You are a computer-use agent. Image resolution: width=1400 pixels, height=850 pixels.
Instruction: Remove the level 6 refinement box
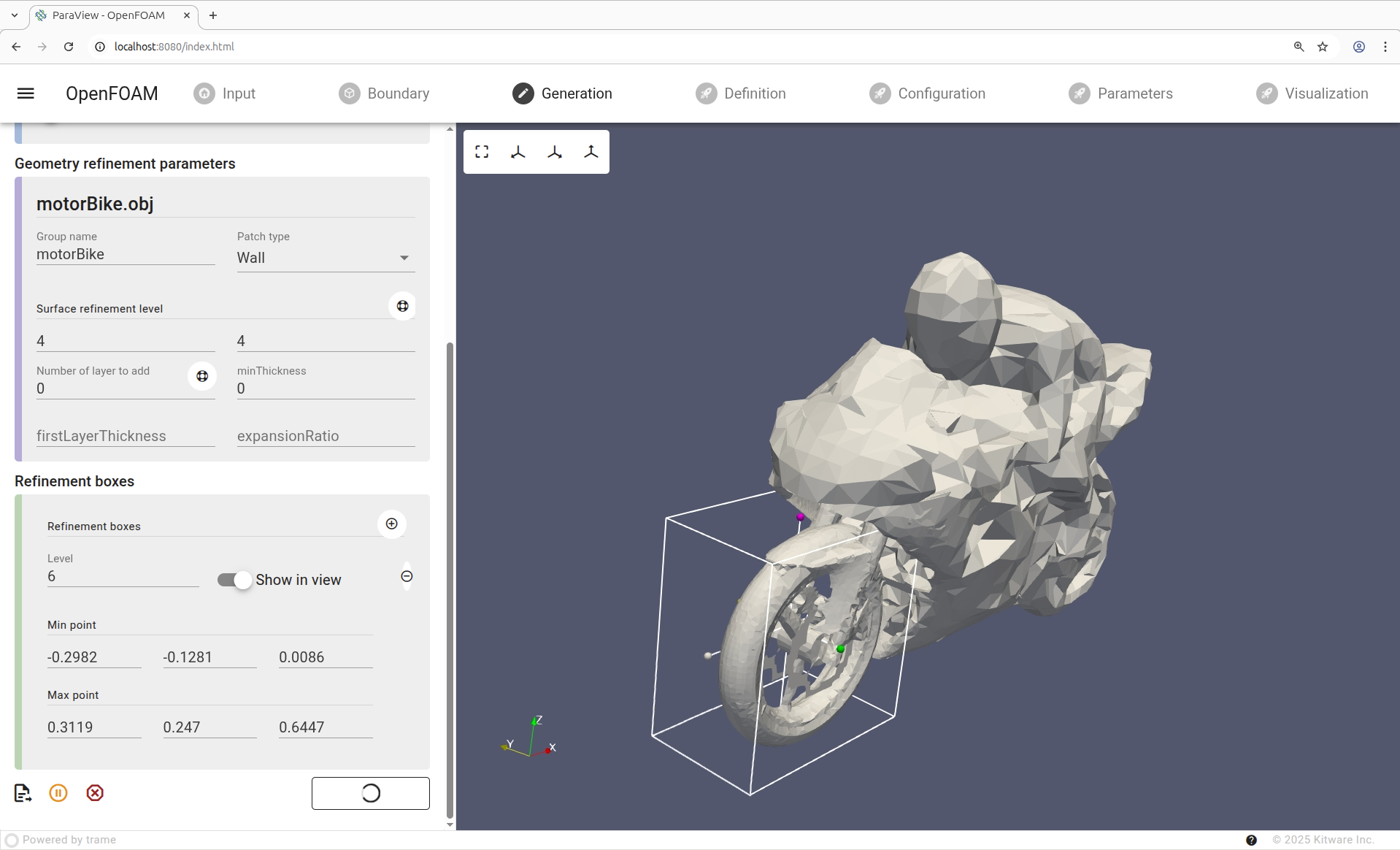pos(407,577)
